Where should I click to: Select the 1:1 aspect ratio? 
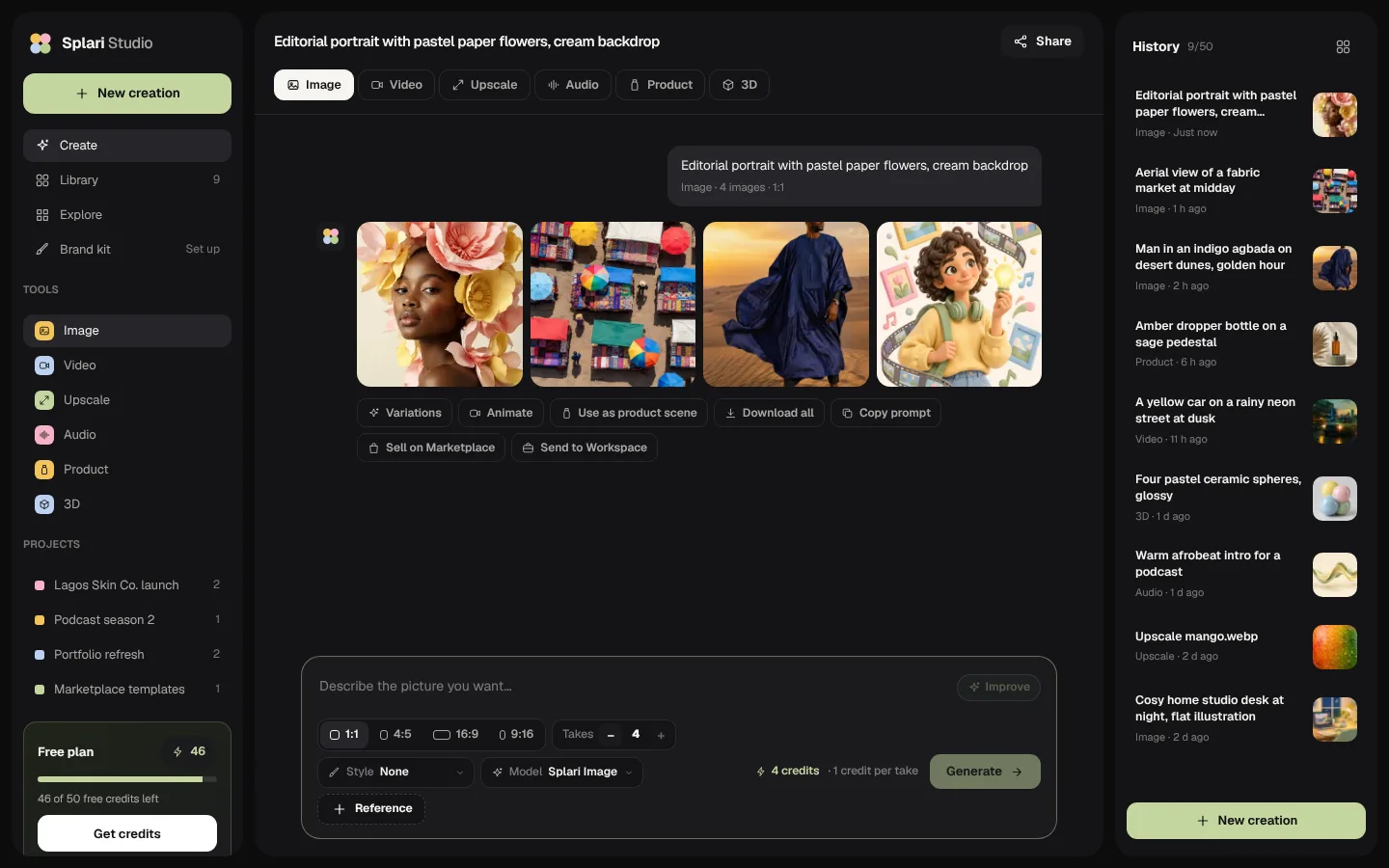click(x=344, y=735)
